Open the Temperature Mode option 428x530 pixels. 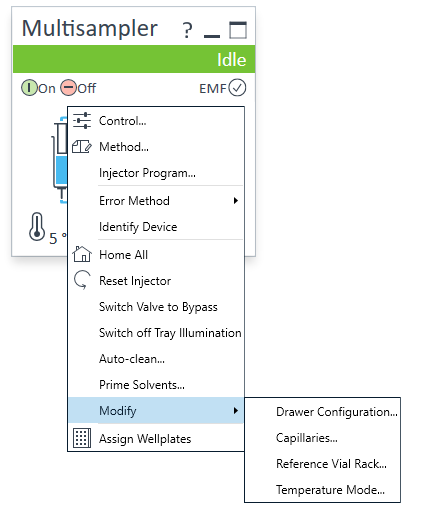(330, 490)
